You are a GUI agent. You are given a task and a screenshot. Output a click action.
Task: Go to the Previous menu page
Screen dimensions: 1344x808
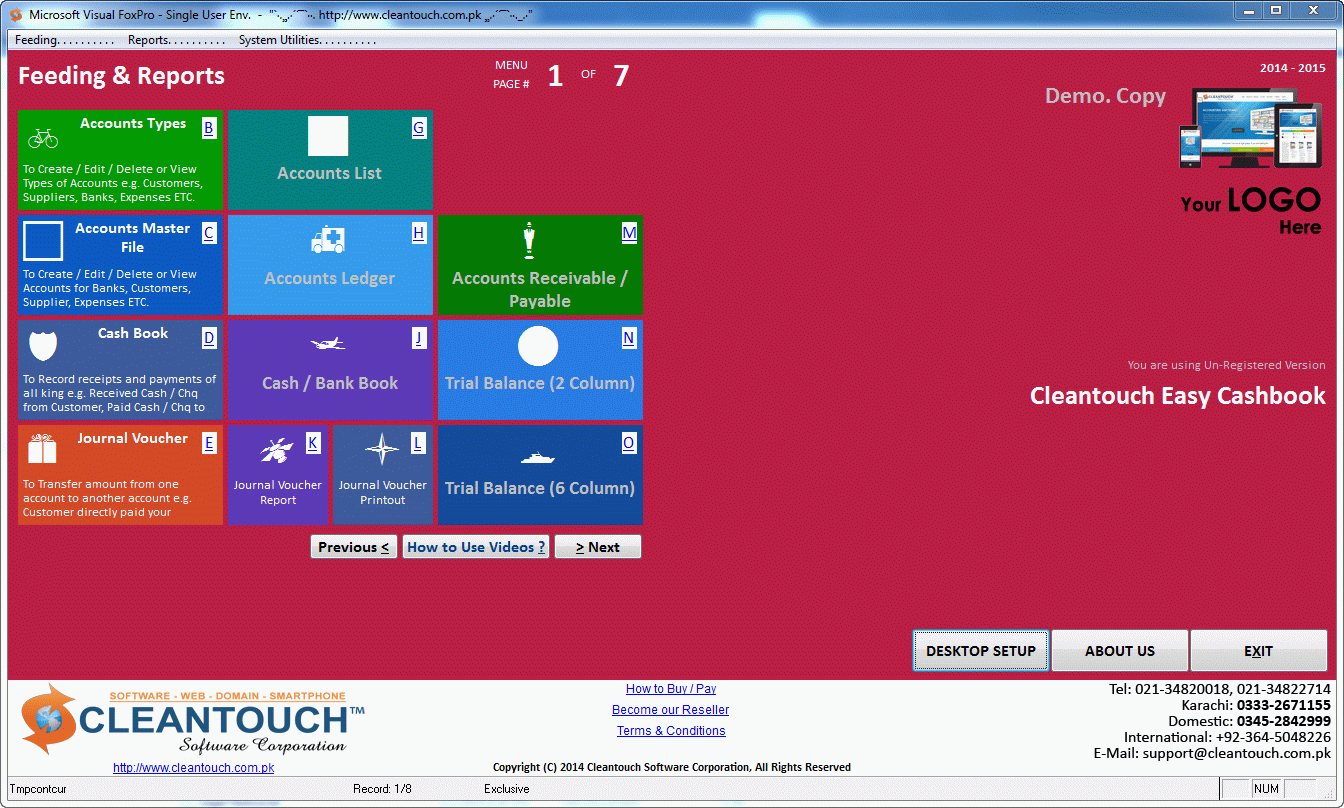point(354,547)
